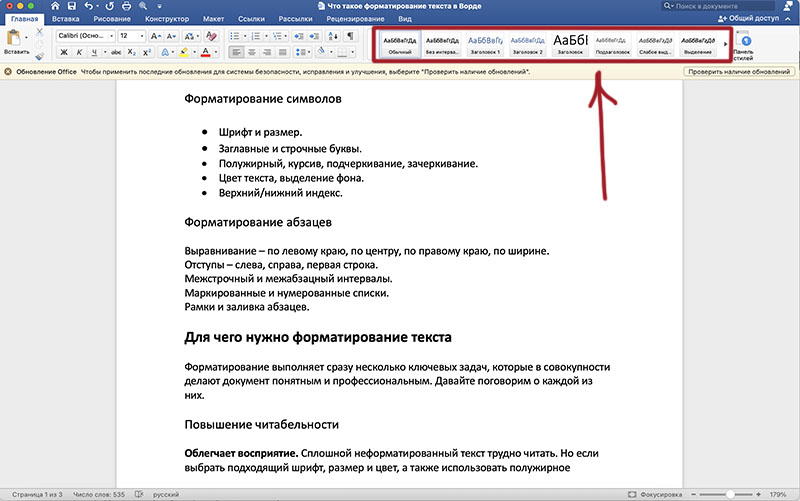The image size is (800, 501).
Task: Click the text effects outlined-A icon
Action: click(x=165, y=52)
